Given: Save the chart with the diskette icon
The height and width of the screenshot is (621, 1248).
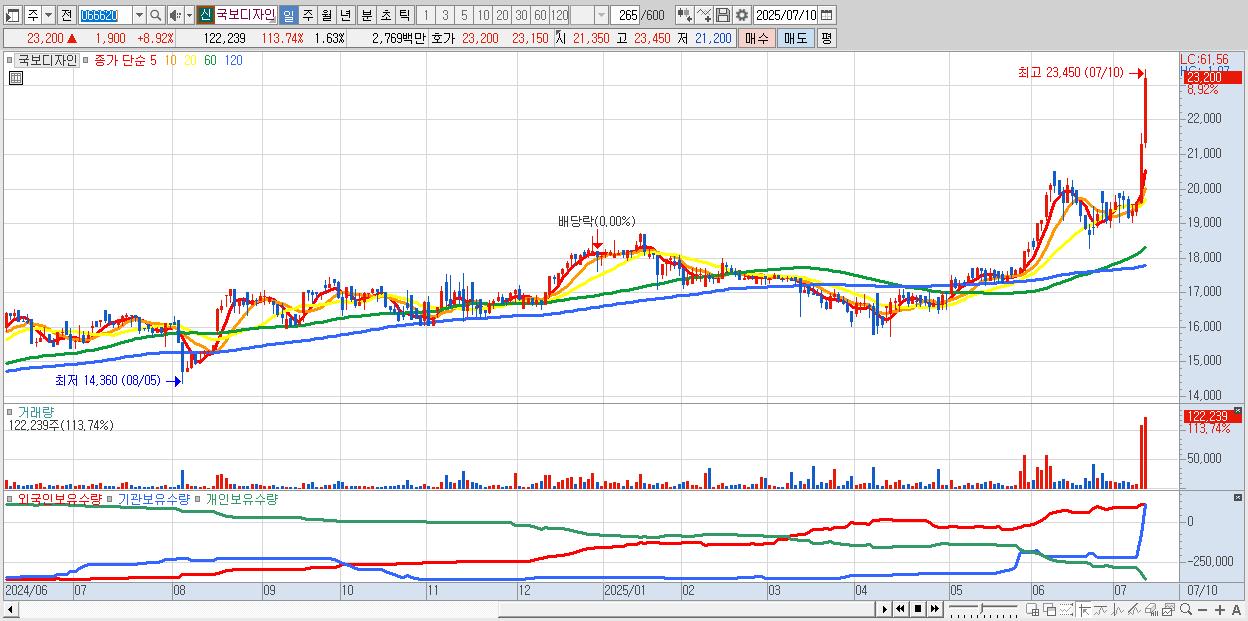Looking at the screenshot, I should [x=722, y=15].
